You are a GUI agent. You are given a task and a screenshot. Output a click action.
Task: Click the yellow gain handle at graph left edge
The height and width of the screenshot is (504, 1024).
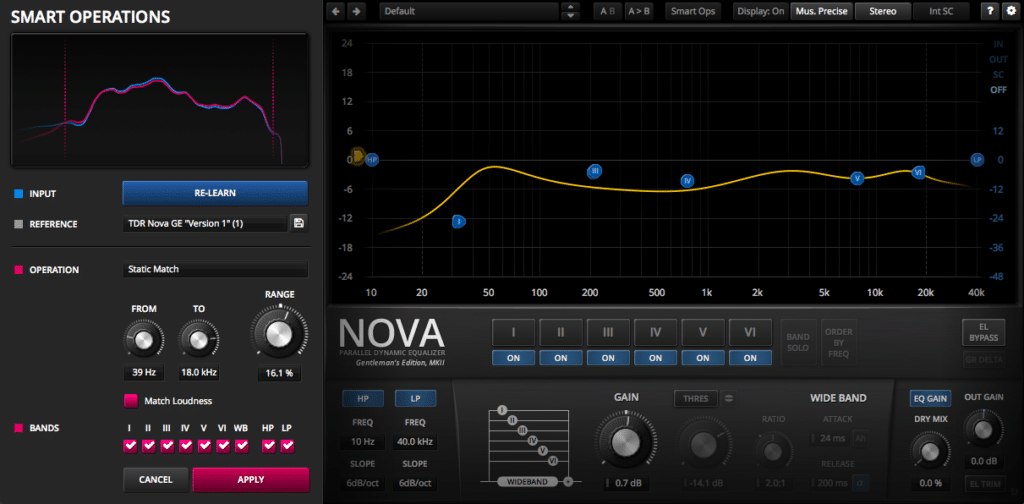357,157
